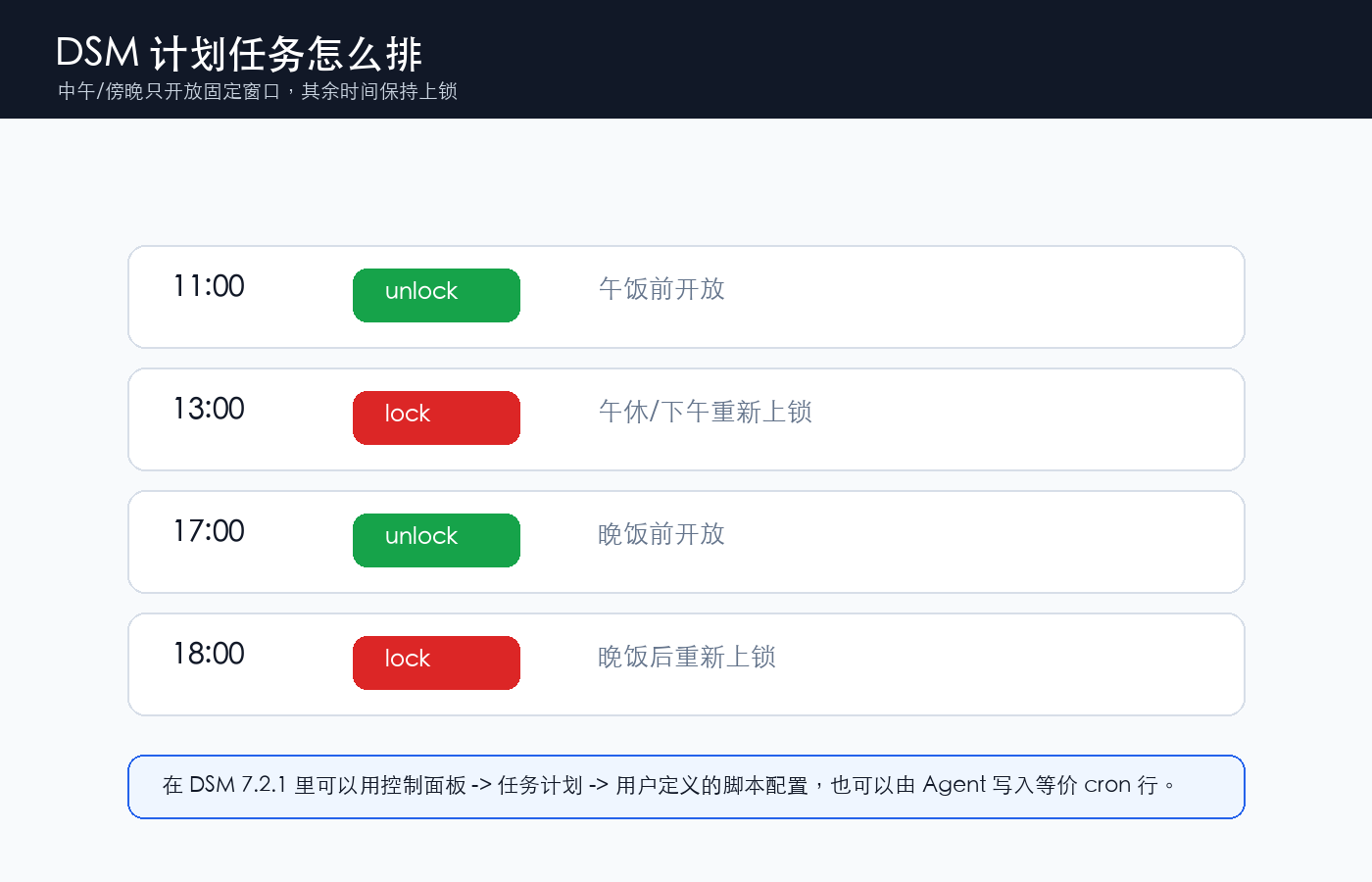Click the dark header bar background

(x=882, y=59)
